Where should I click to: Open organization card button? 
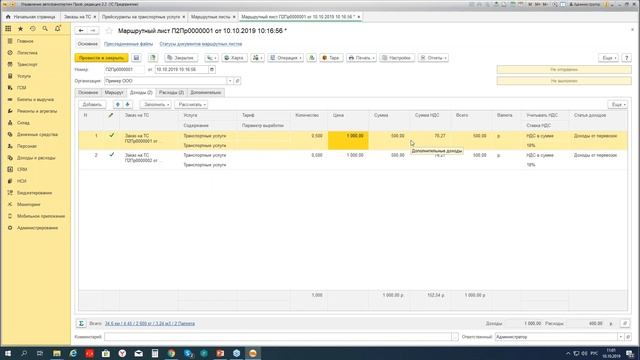(238, 81)
